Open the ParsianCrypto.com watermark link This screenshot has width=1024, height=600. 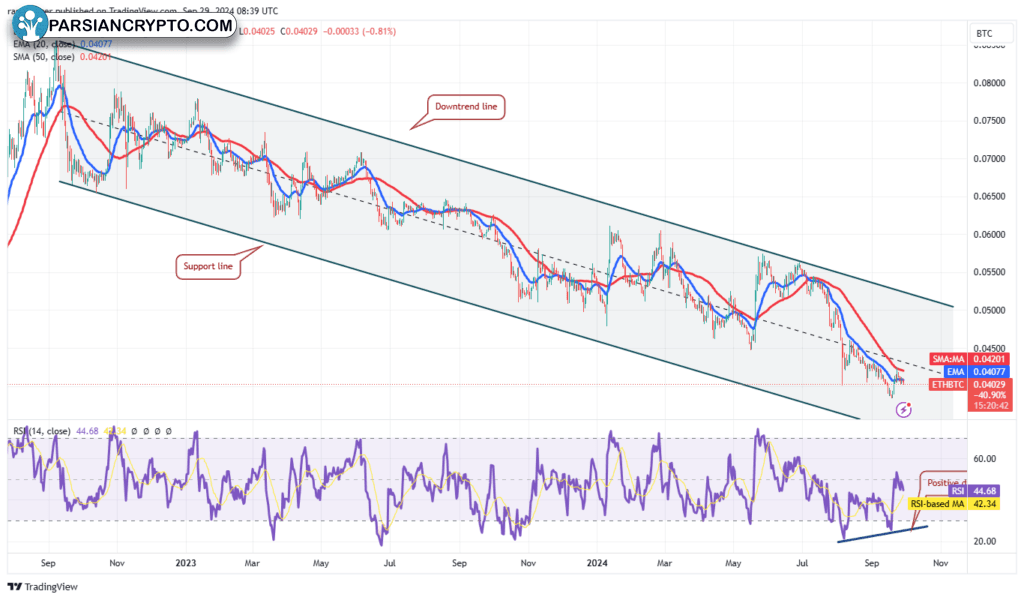coord(140,24)
